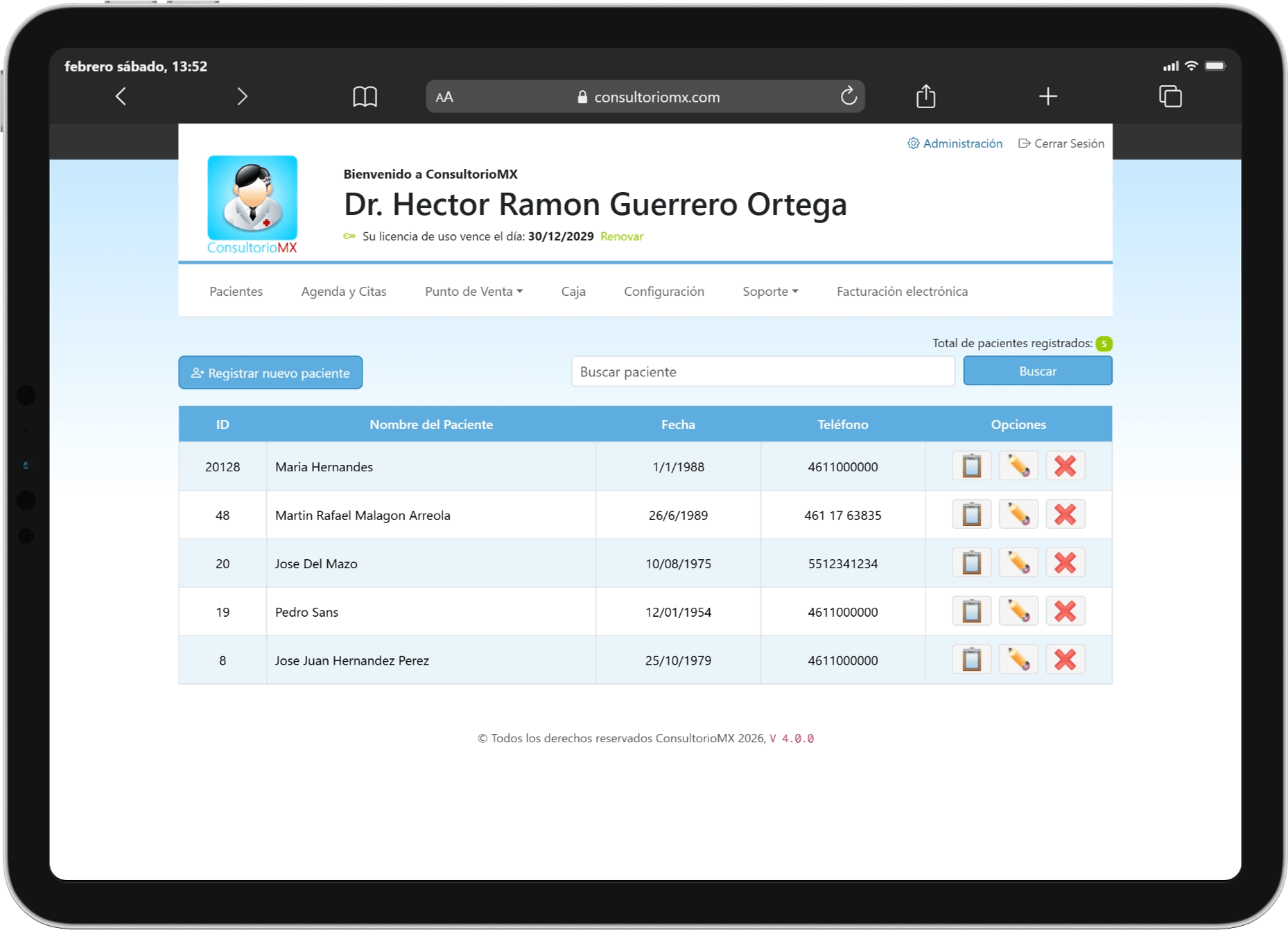The width and height of the screenshot is (1288, 930).
Task: Open Administración settings gear icon
Action: (x=914, y=143)
